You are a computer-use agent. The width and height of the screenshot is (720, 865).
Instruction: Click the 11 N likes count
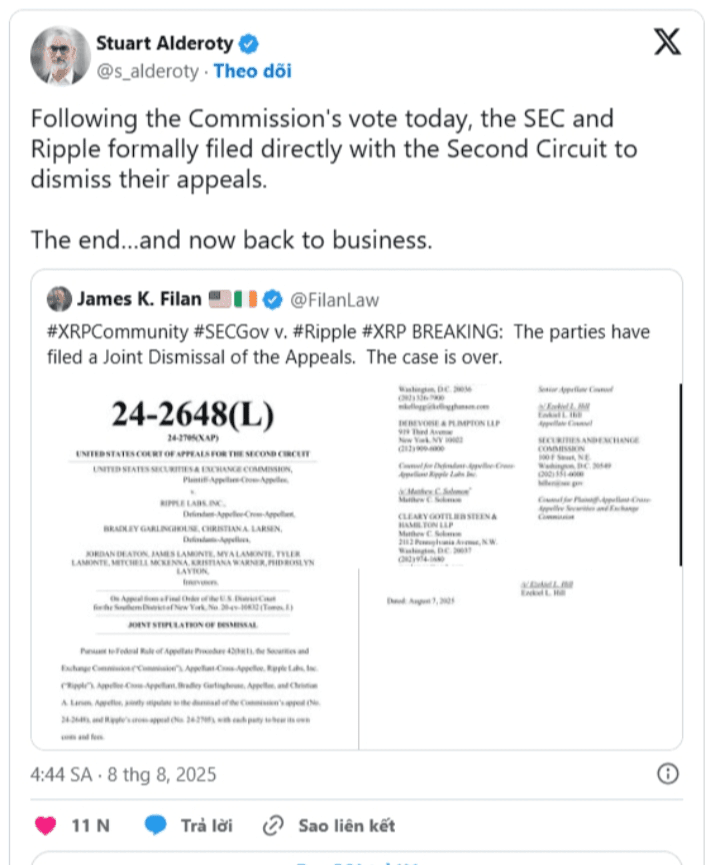(x=90, y=826)
